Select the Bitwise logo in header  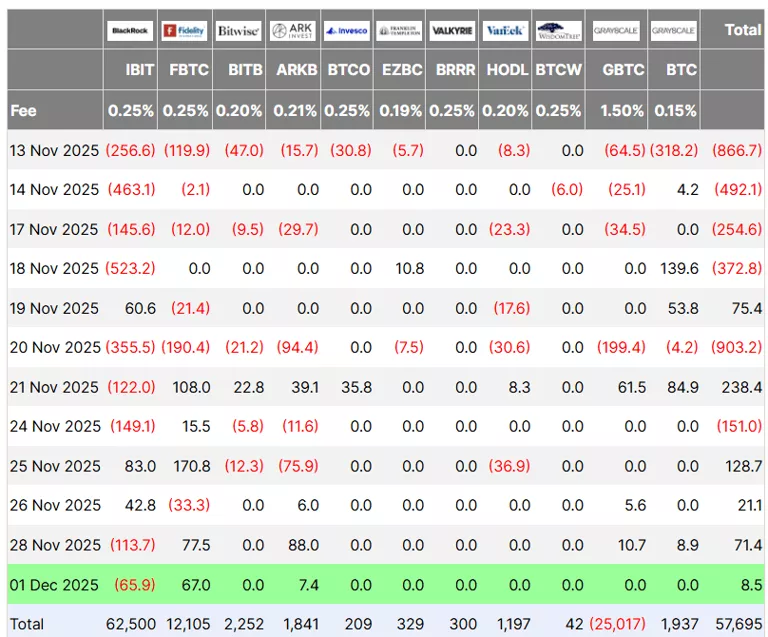pyautogui.click(x=238, y=31)
